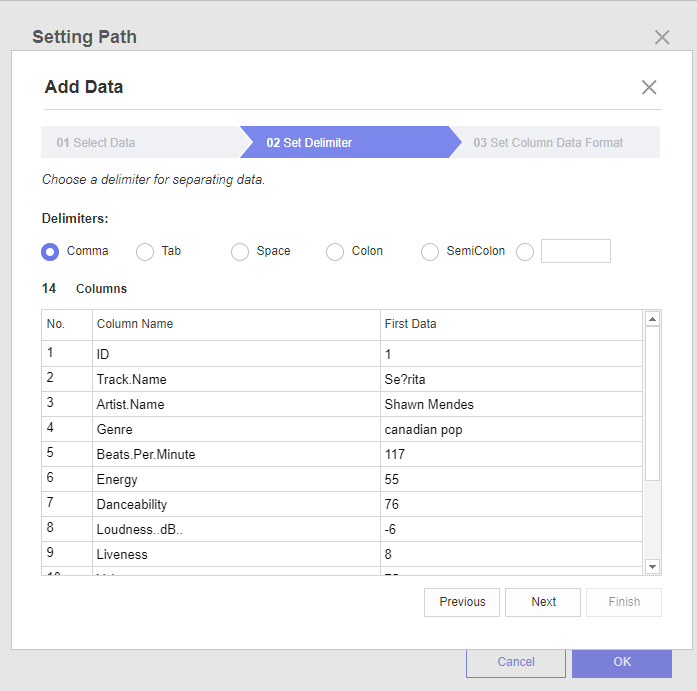The width and height of the screenshot is (697, 691).
Task: Pick the Colon delimiter radio button
Action: (335, 252)
